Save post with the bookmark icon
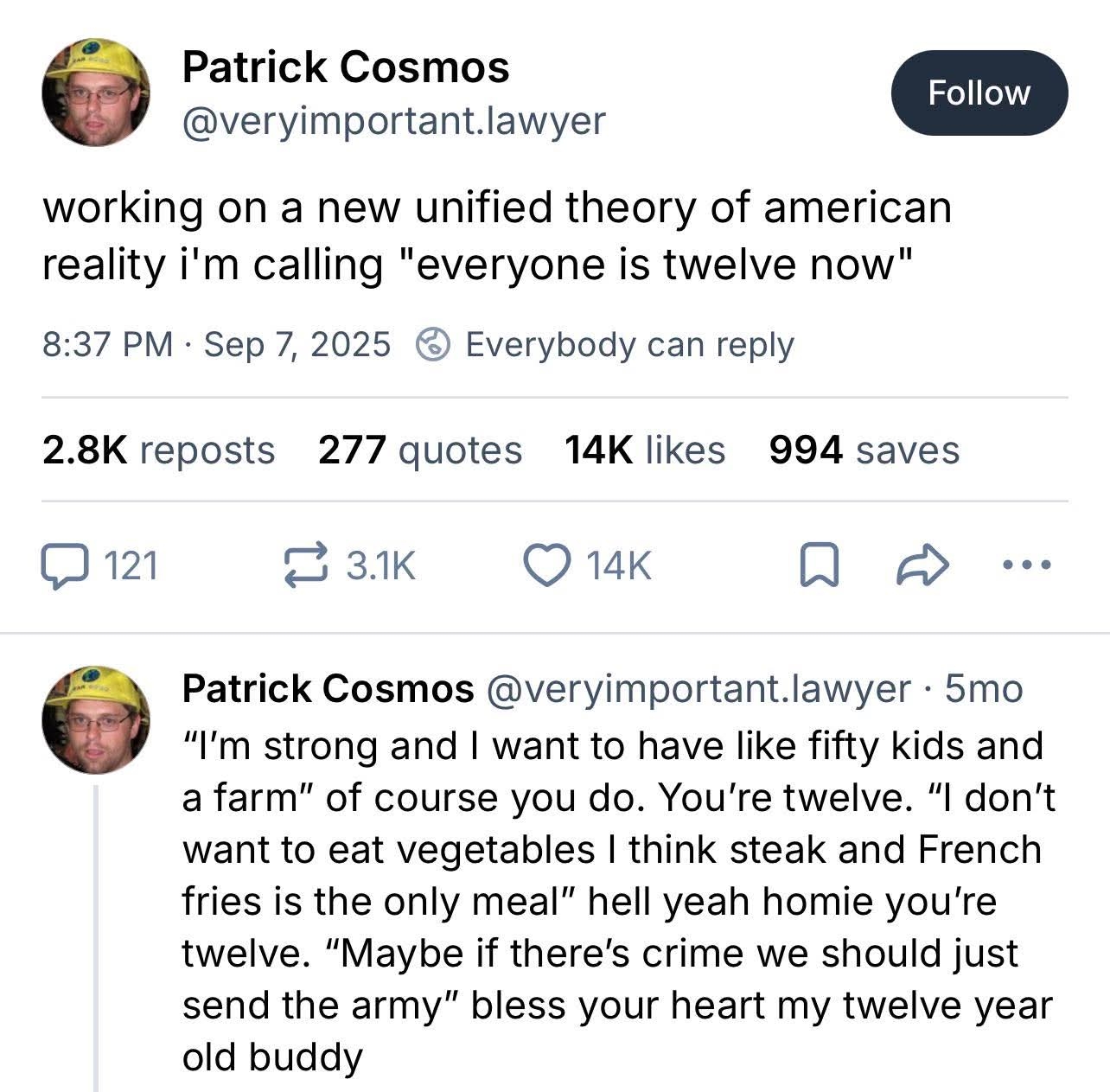 (x=818, y=566)
